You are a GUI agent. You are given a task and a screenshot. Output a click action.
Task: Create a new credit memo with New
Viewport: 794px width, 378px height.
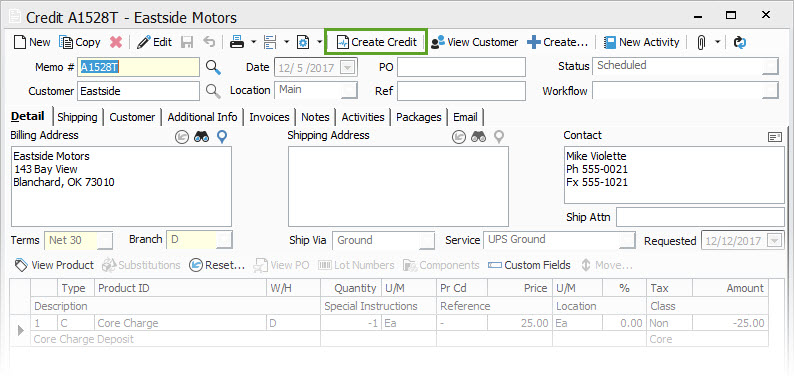pyautogui.click(x=32, y=42)
